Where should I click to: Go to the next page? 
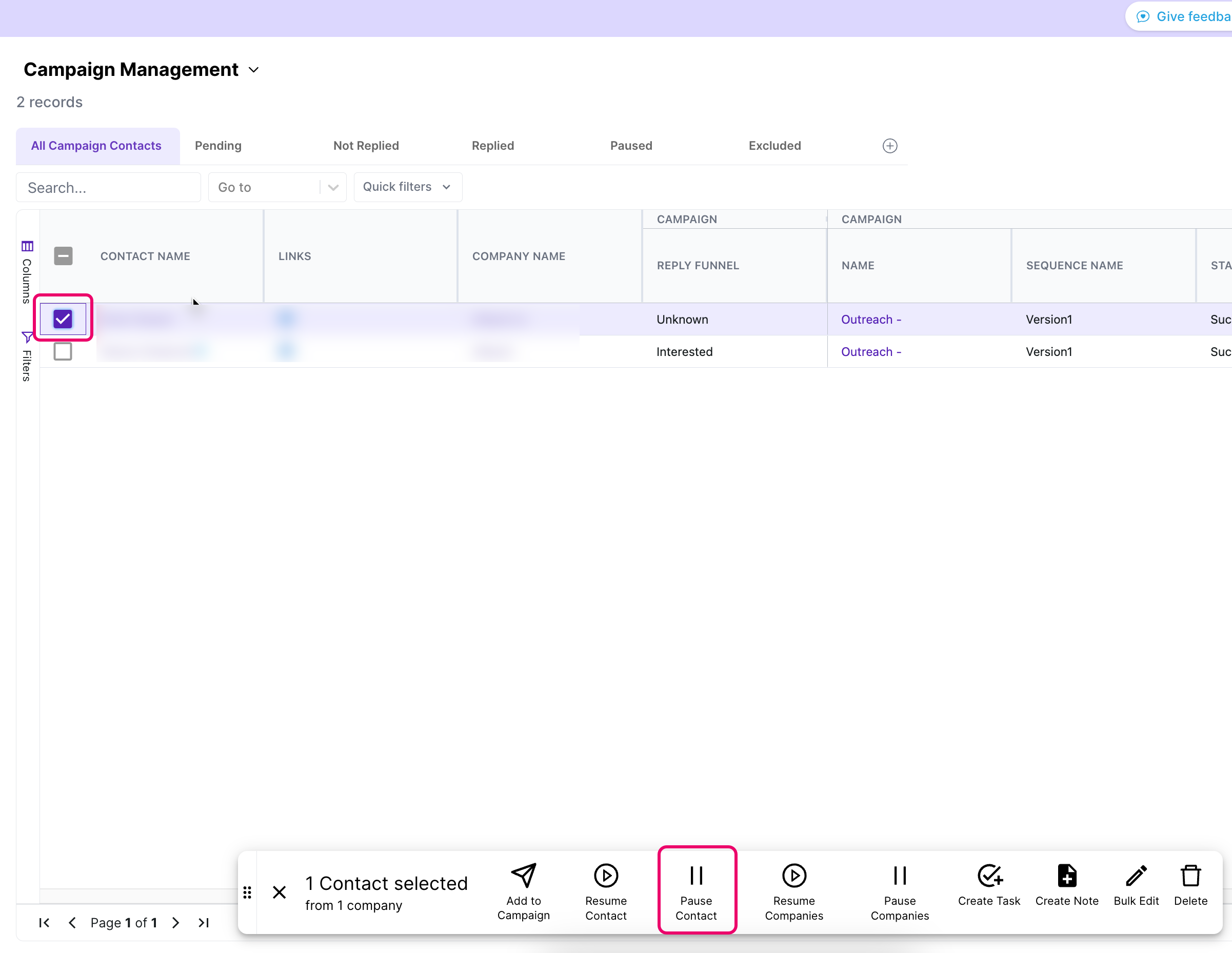175,923
